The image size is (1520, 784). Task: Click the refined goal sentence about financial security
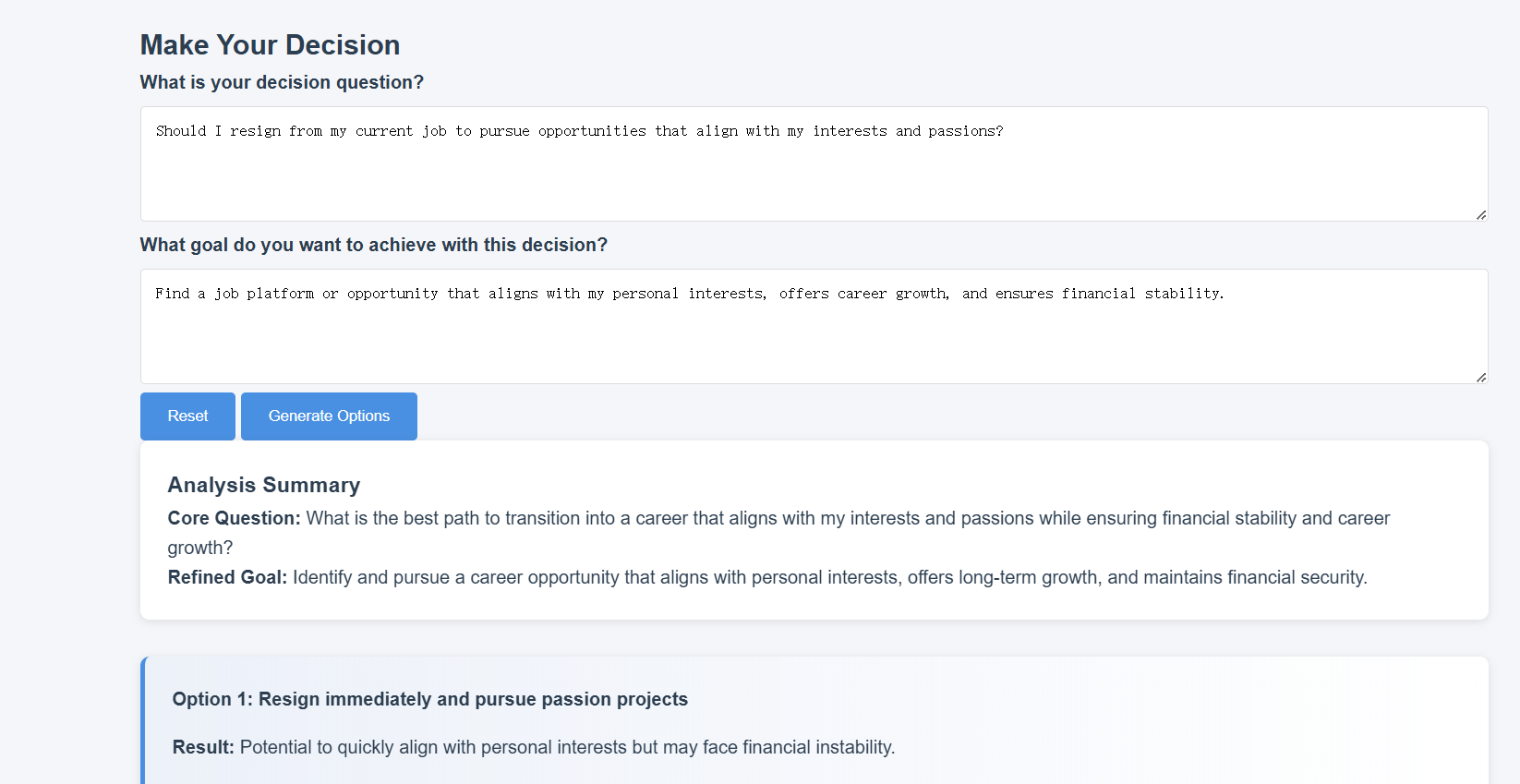tap(829, 577)
